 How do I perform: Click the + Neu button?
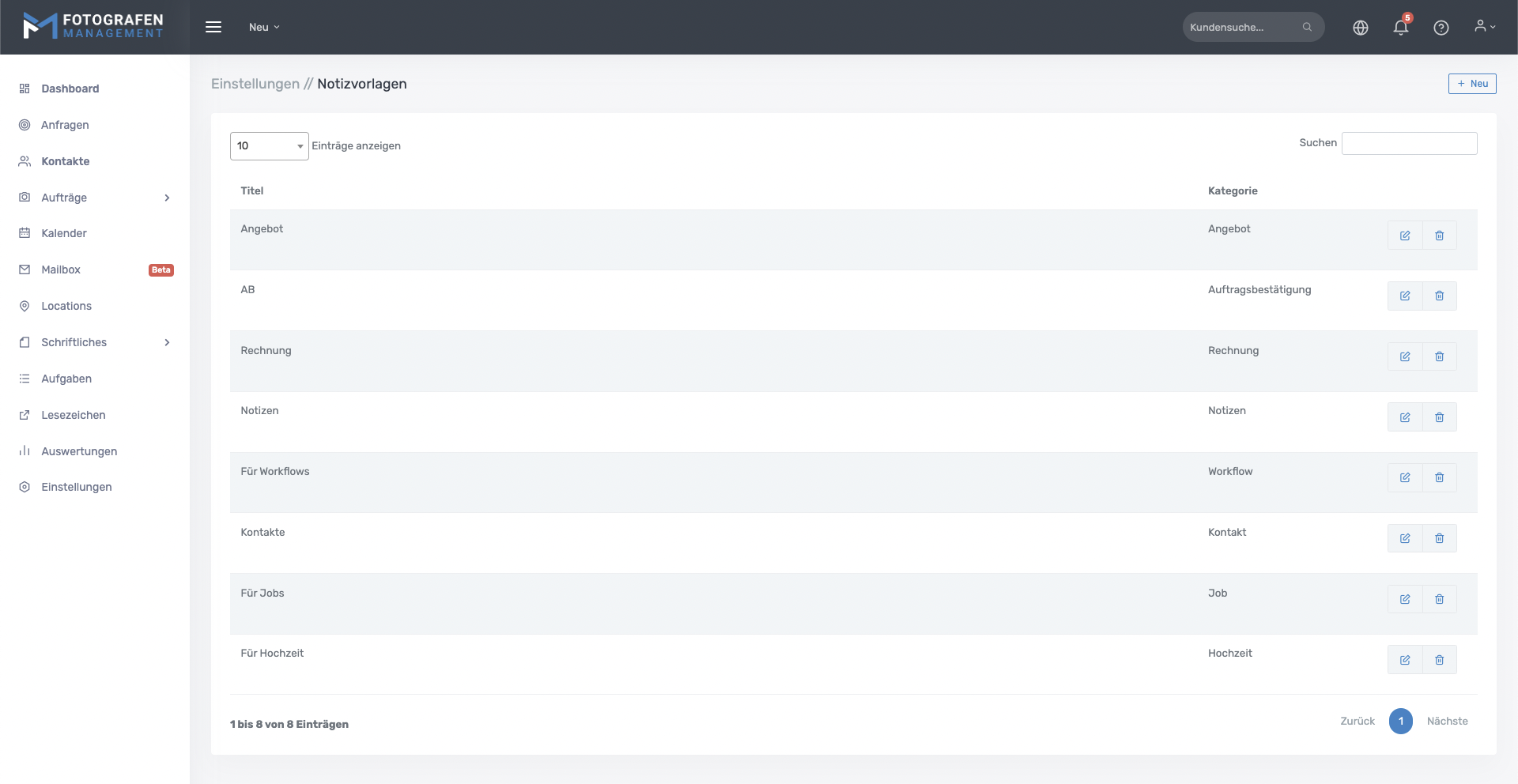1471,84
